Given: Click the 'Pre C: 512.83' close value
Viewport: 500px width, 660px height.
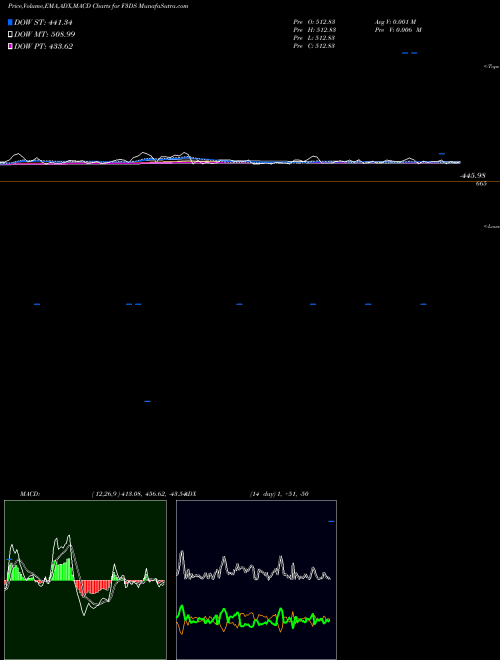Looking at the screenshot, I should [x=314, y=46].
